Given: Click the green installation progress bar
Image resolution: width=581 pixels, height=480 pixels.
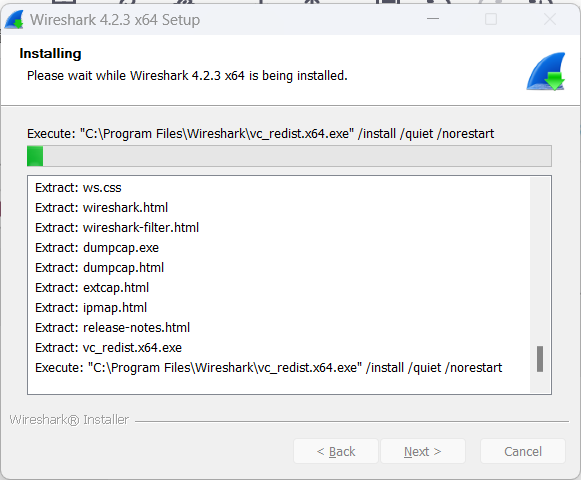Looking at the screenshot, I should point(289,156).
